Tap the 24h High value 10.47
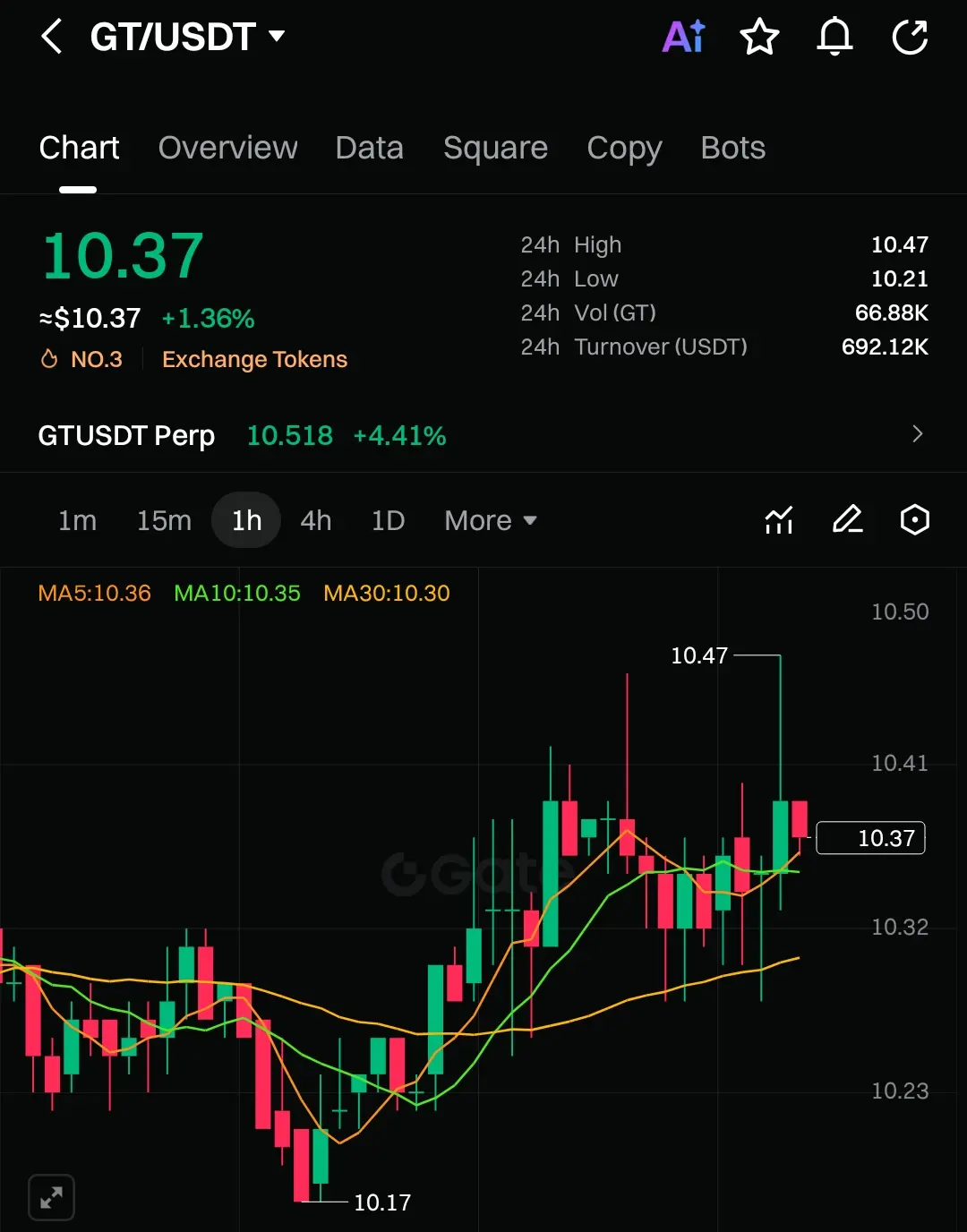The height and width of the screenshot is (1232, 967). click(900, 244)
